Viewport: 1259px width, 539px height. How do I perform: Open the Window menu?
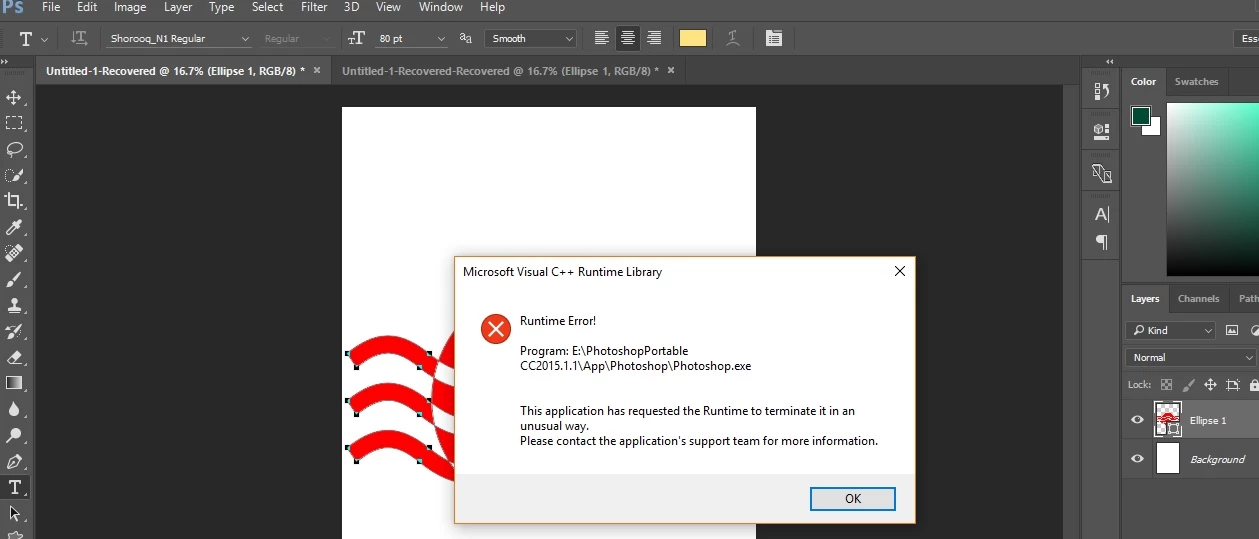[x=441, y=7]
